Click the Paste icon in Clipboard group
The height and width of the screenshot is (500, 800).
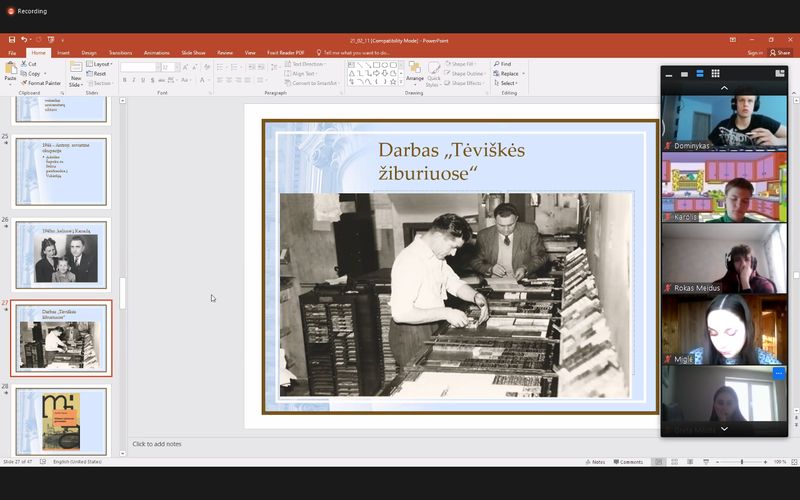10,70
